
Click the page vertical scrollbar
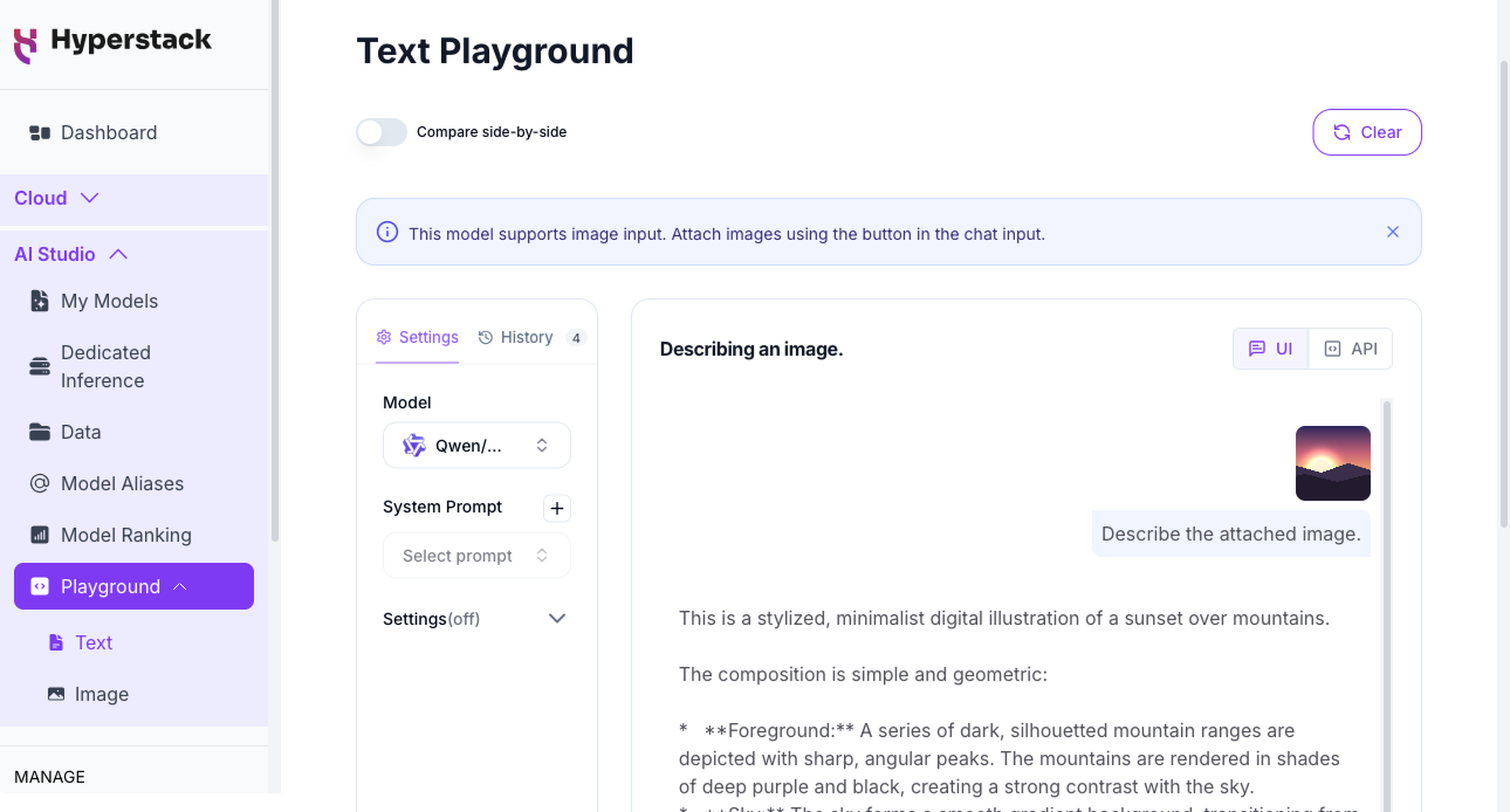coord(1505,293)
